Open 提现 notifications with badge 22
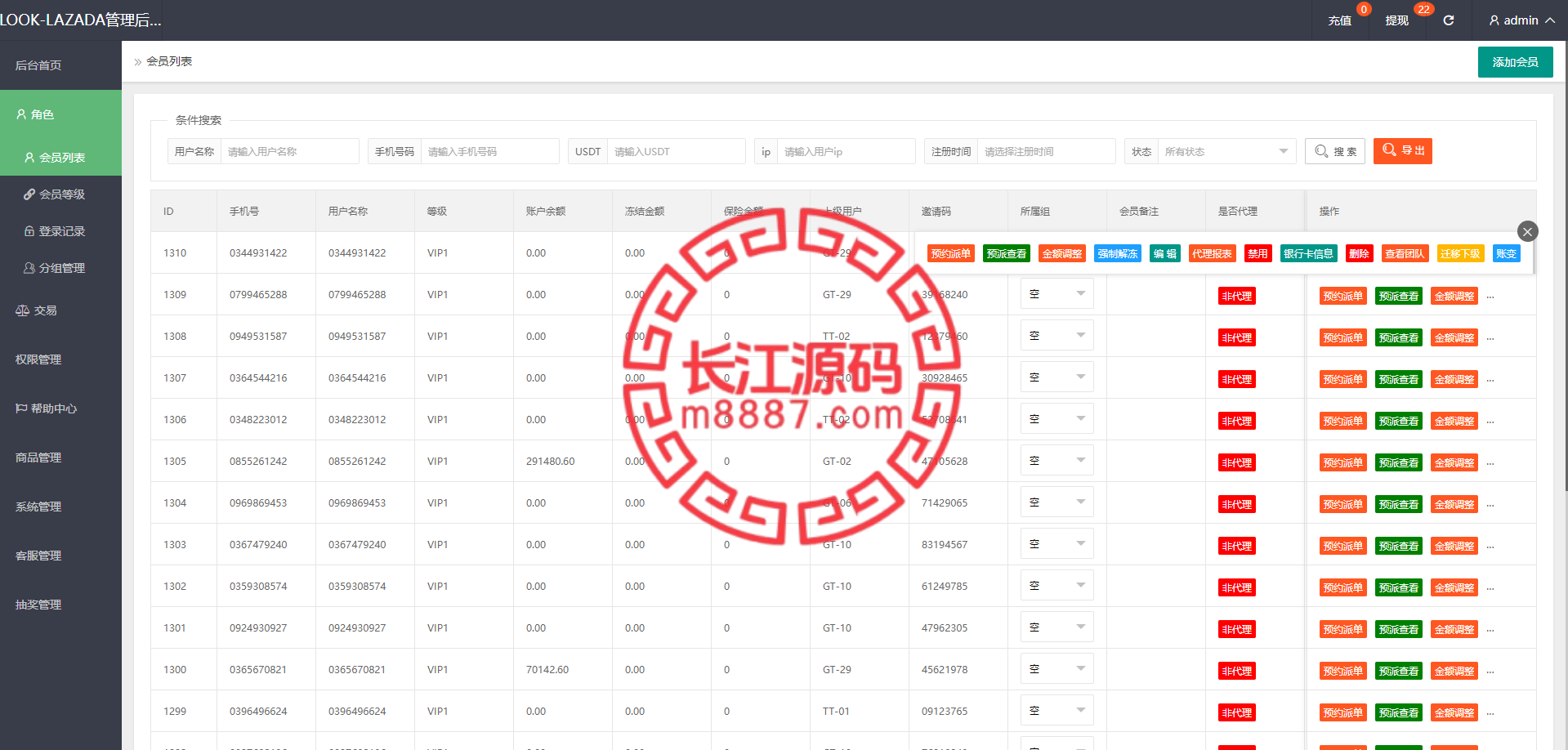Viewport: 1568px width, 750px height. 1397,20
